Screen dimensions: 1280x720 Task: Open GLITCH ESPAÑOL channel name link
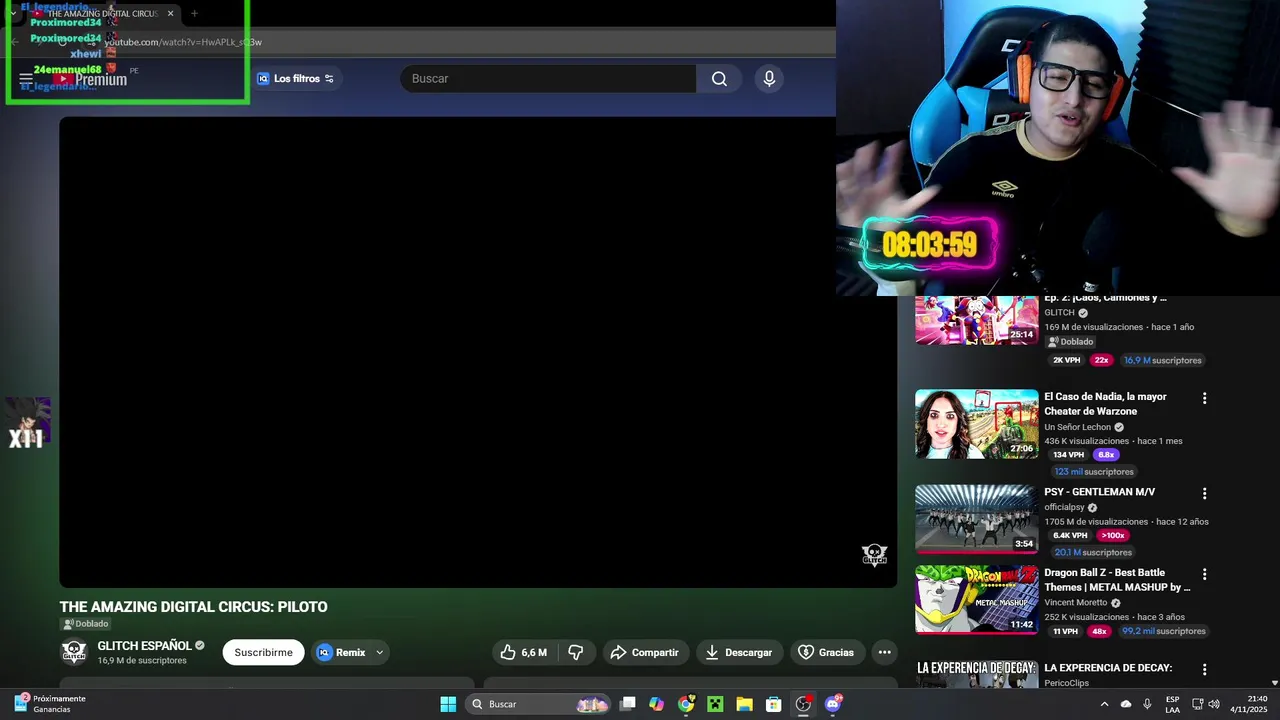pyautogui.click(x=144, y=646)
